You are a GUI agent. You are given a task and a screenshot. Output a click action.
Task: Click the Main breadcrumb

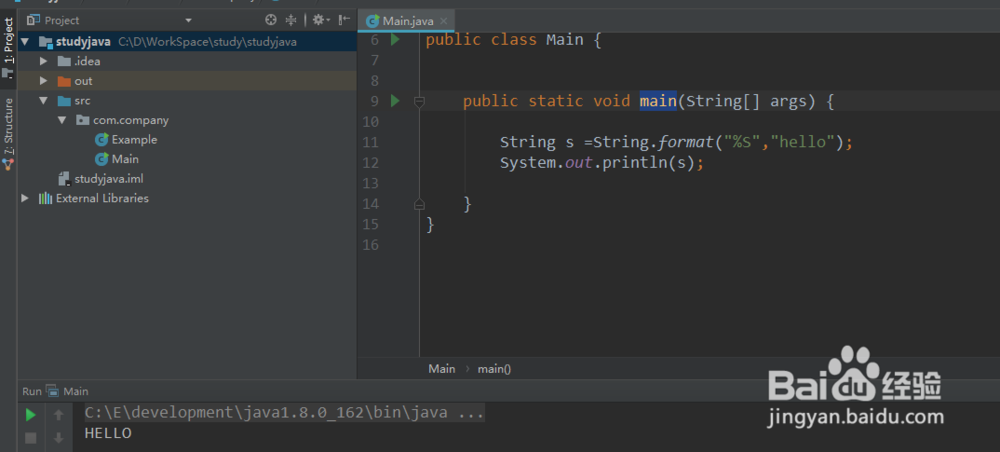tap(442, 368)
